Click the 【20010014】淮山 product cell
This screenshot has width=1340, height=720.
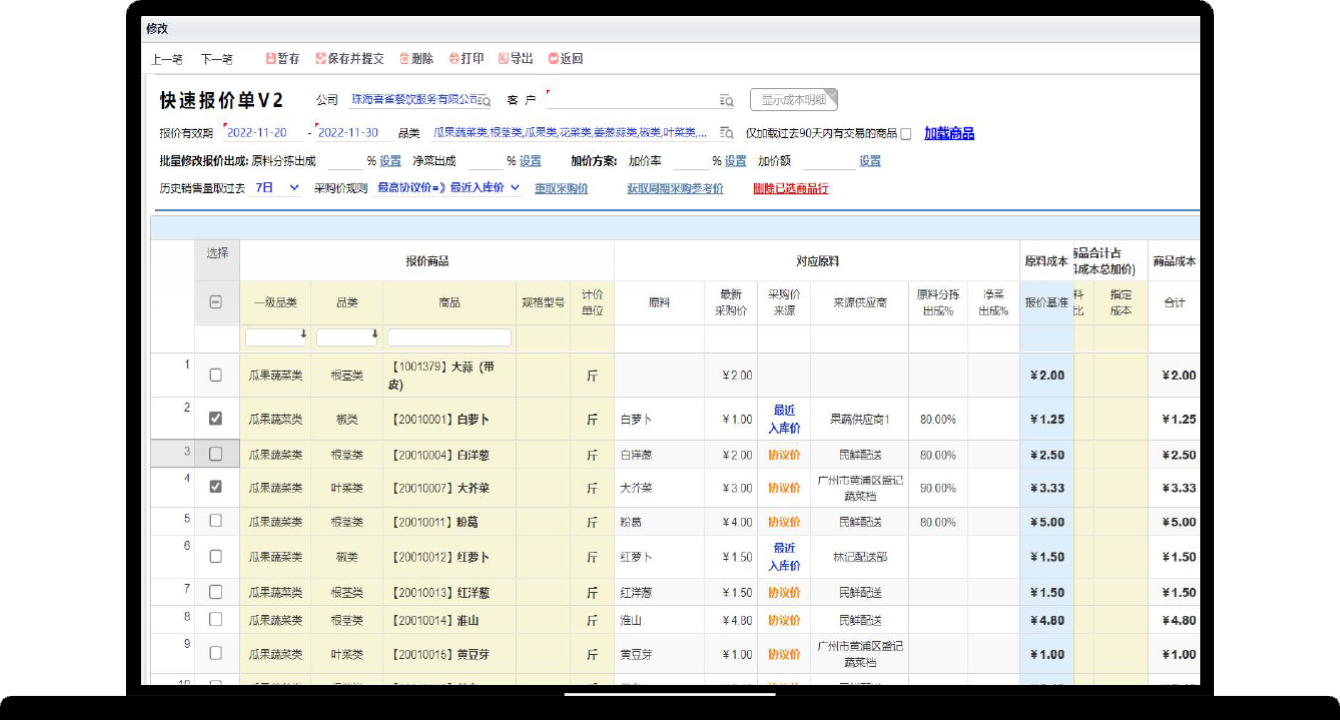(x=449, y=620)
